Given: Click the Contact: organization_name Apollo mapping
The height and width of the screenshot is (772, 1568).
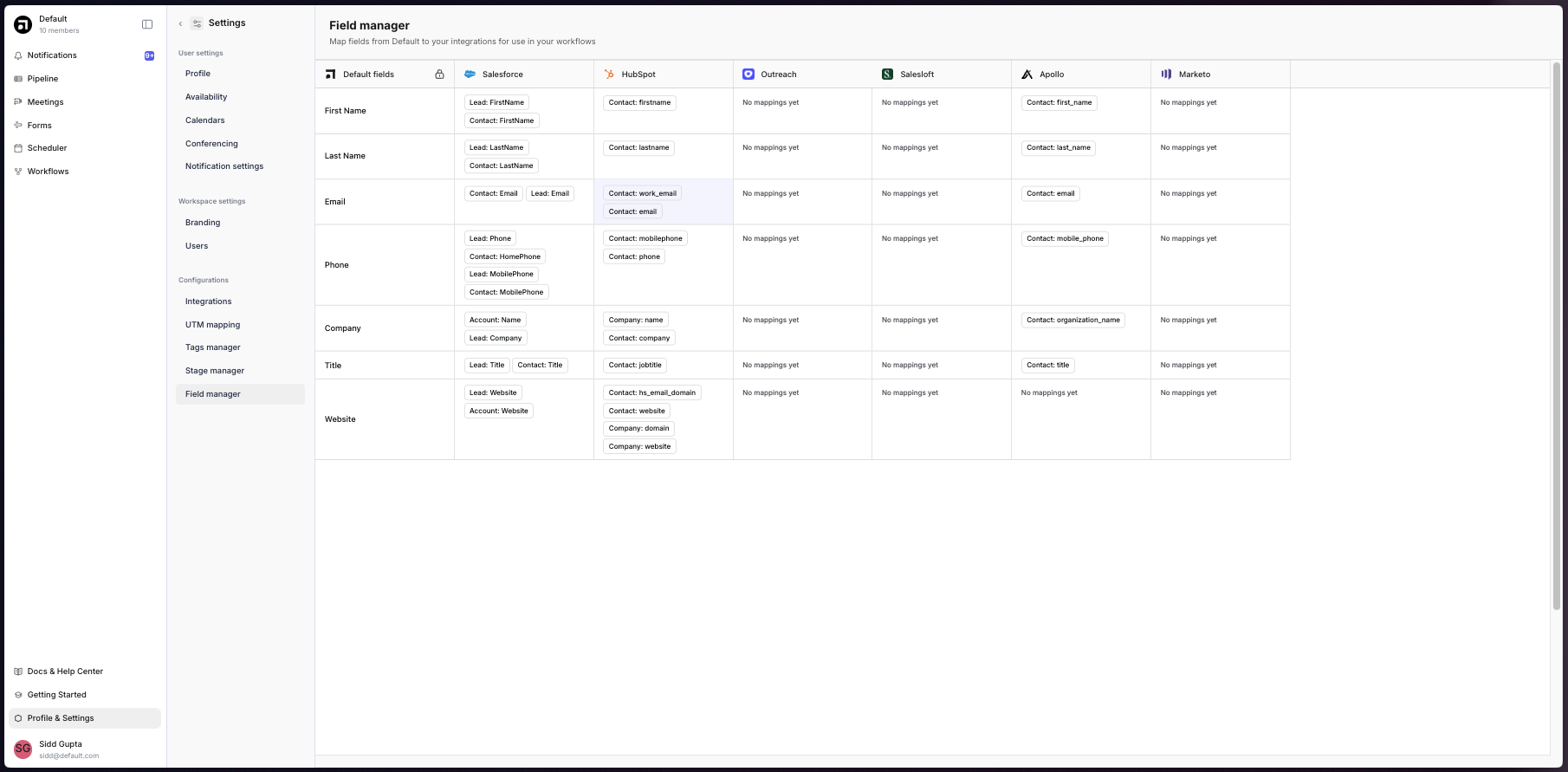Looking at the screenshot, I should [x=1072, y=320].
